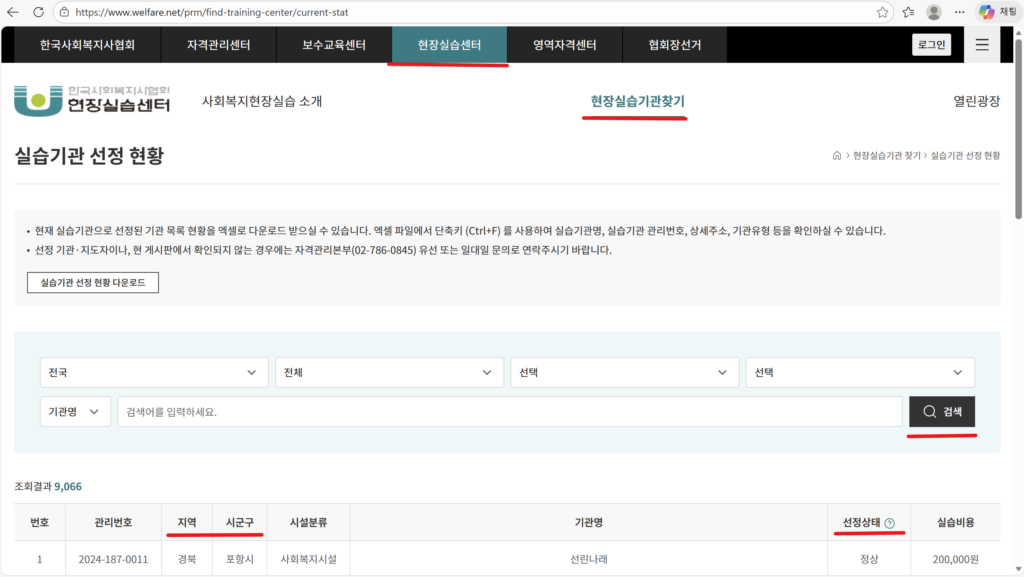1024x577 pixels.
Task: Click the browser favorites star icon
Action: [882, 11]
